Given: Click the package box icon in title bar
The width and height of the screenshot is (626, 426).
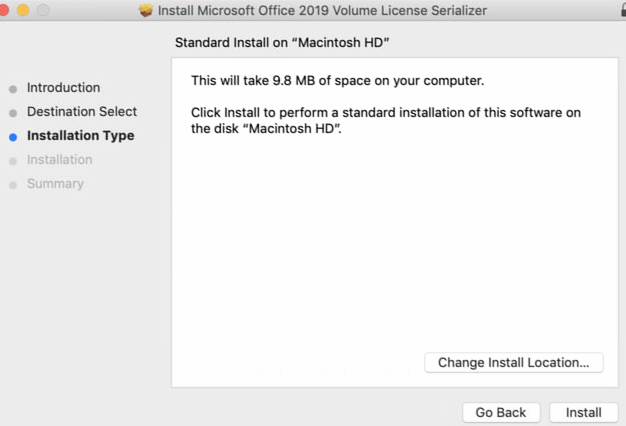Looking at the screenshot, I should [146, 10].
